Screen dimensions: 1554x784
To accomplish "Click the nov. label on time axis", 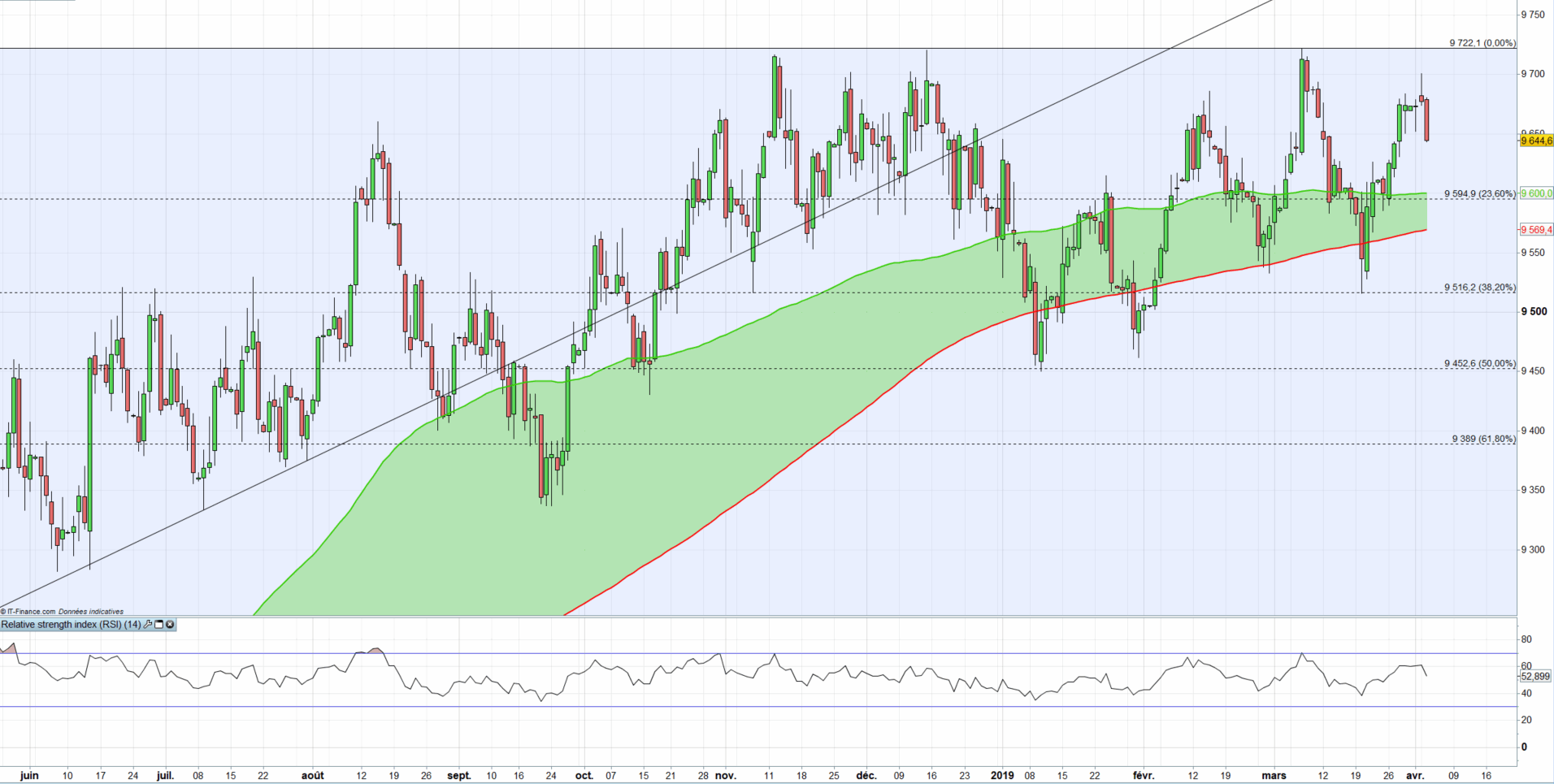I will pos(726,775).
